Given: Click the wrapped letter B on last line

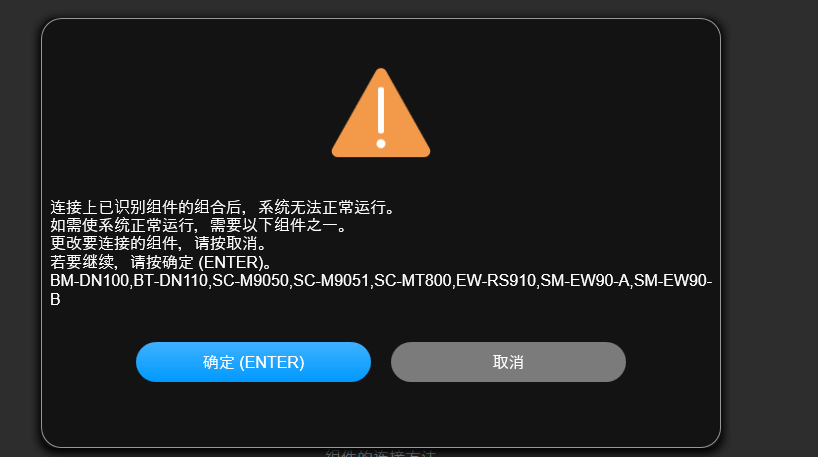Looking at the screenshot, I should (55, 299).
